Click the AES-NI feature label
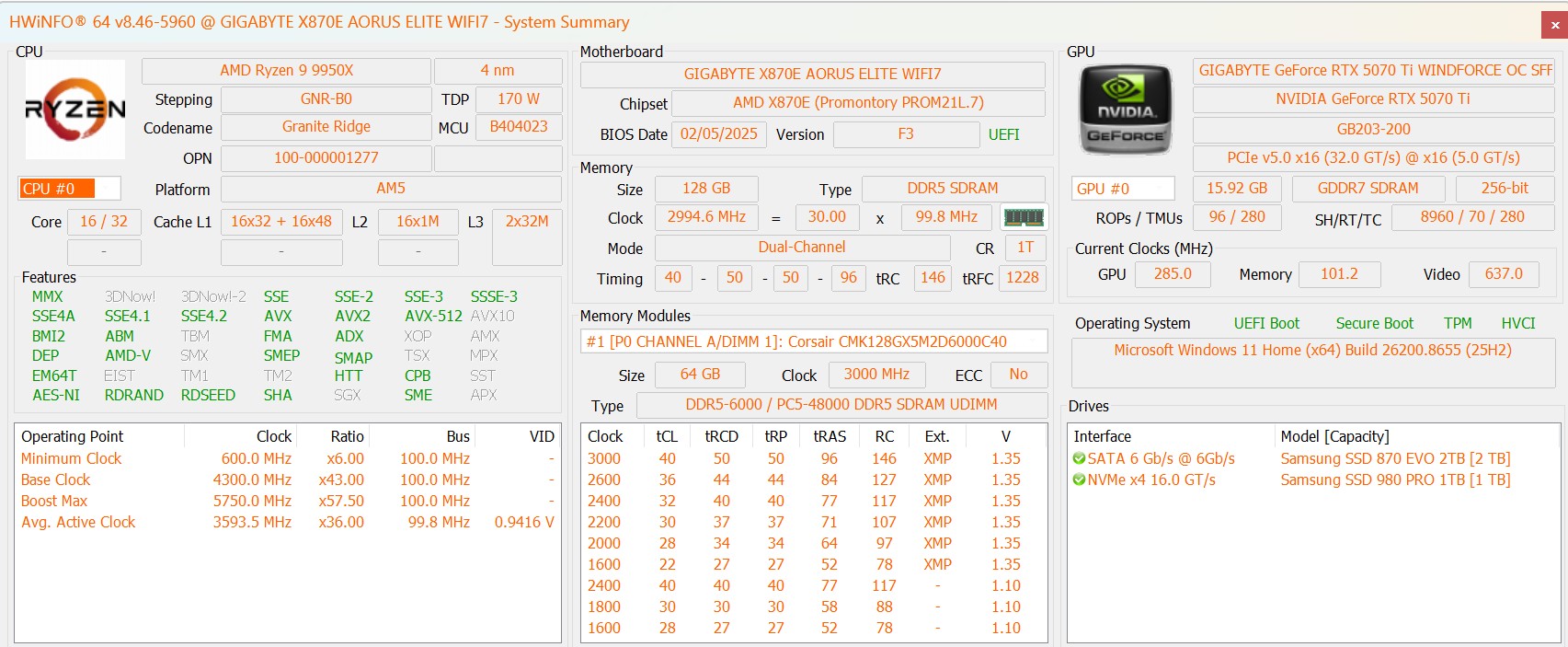 coord(56,395)
